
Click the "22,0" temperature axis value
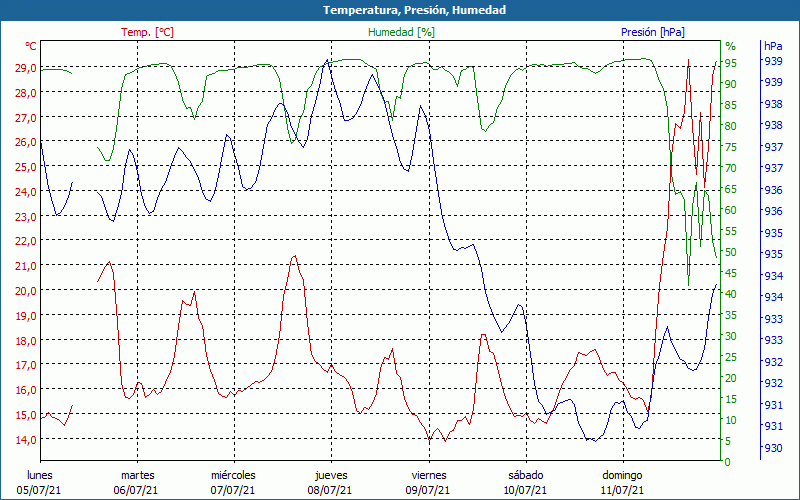(x=27, y=241)
